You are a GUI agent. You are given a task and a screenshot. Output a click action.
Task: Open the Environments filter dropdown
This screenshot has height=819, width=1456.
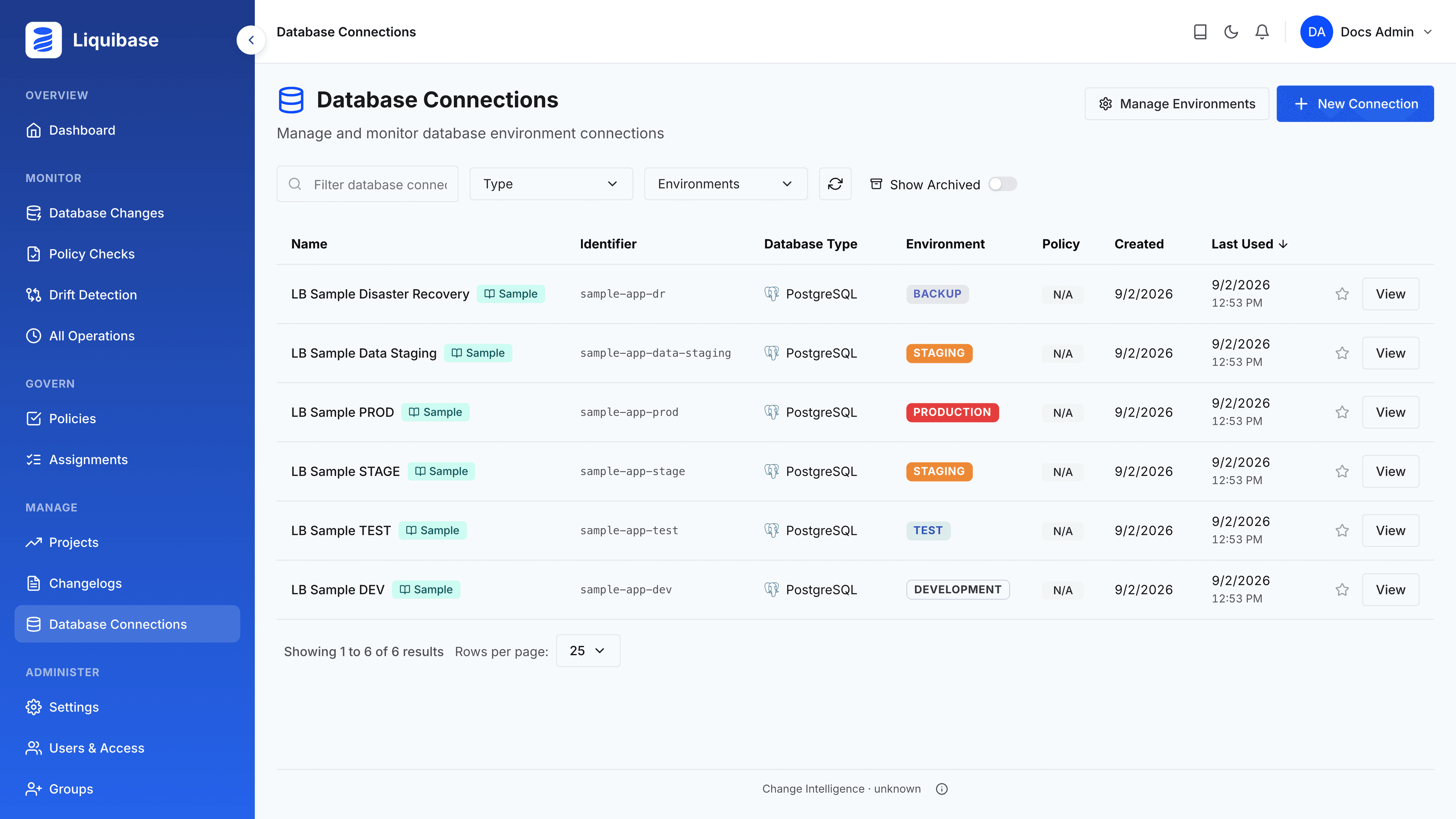726,184
